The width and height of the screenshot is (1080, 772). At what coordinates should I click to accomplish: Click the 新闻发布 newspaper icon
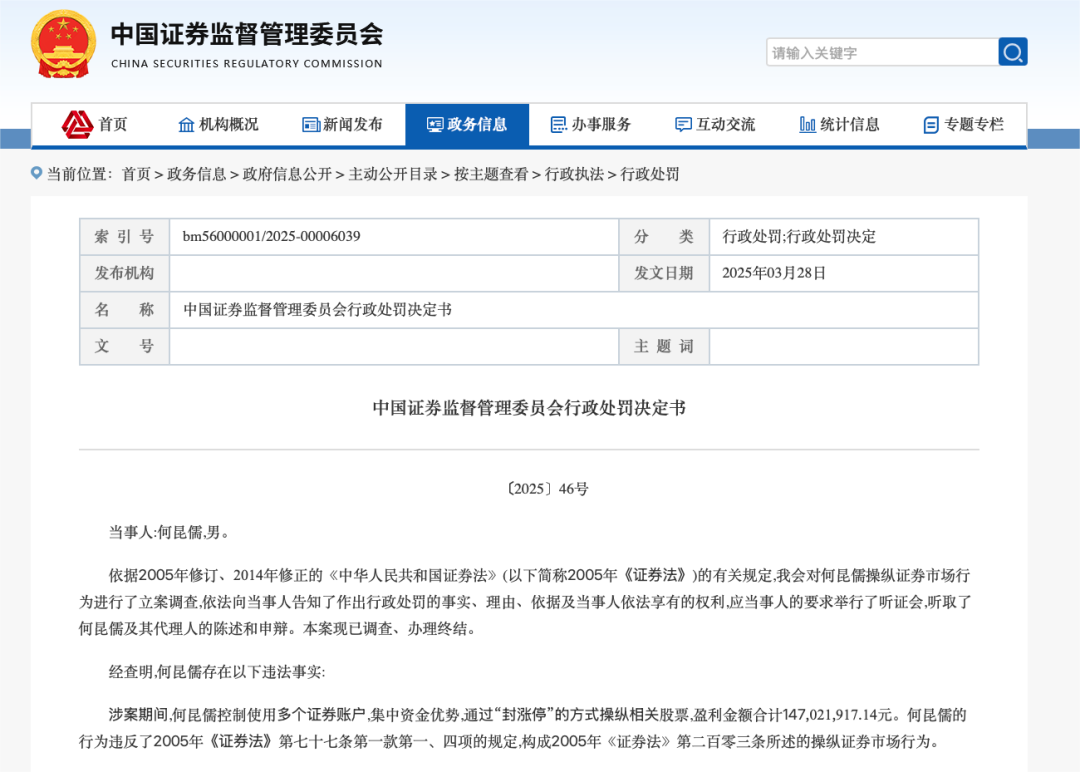pyautogui.click(x=311, y=125)
